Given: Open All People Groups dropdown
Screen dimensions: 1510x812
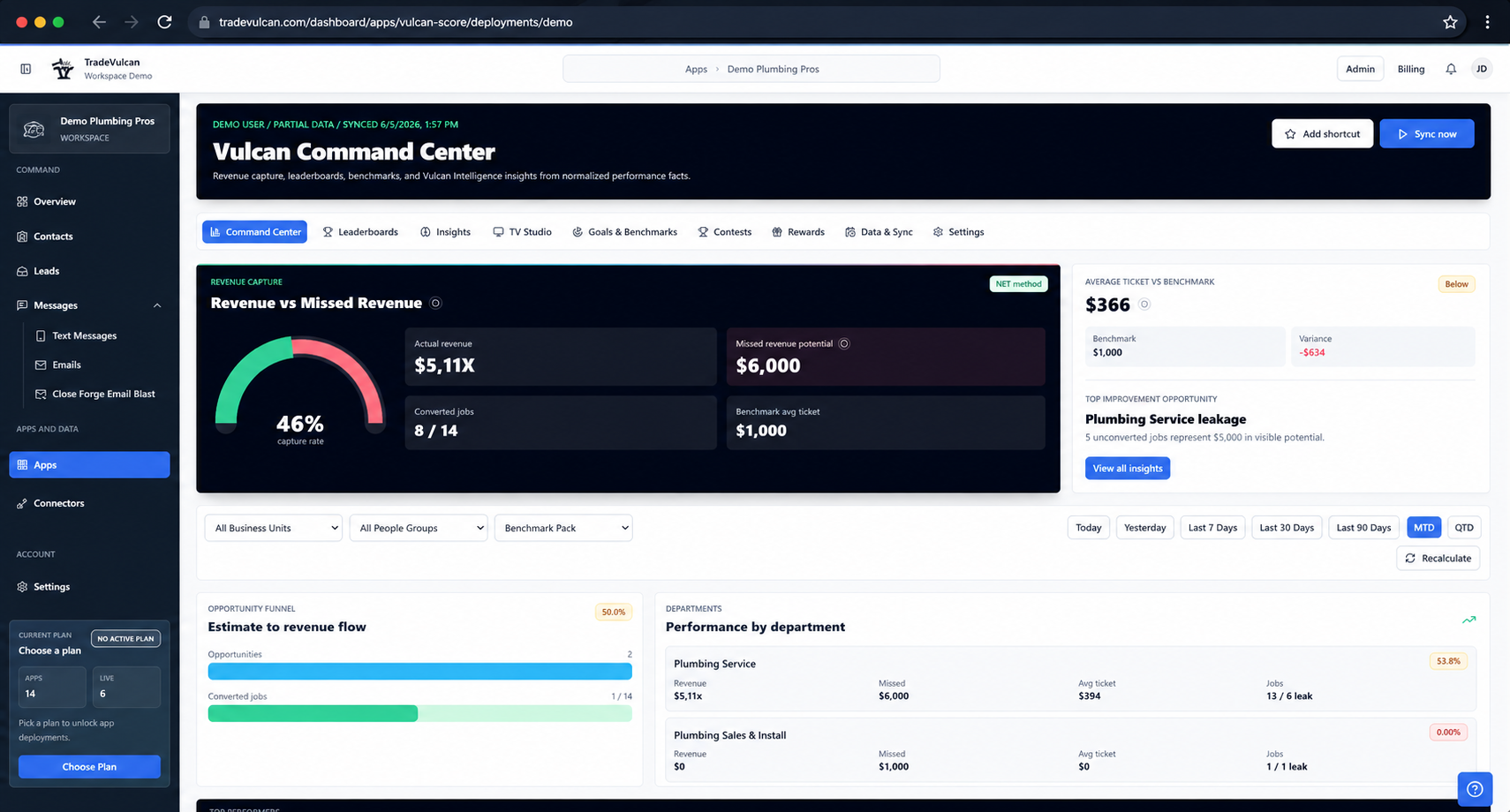Looking at the screenshot, I should [x=418, y=528].
